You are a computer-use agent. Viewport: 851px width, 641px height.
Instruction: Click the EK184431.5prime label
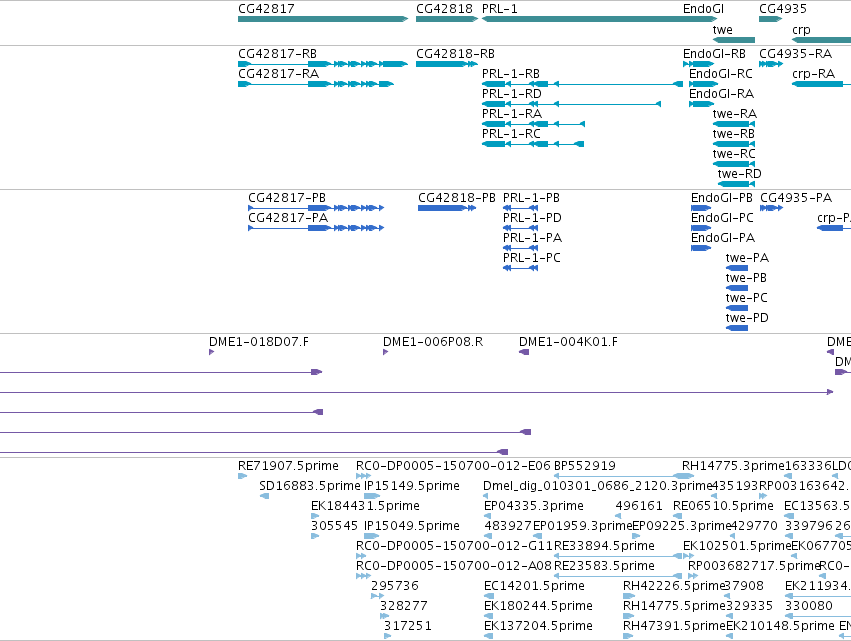click(x=365, y=506)
